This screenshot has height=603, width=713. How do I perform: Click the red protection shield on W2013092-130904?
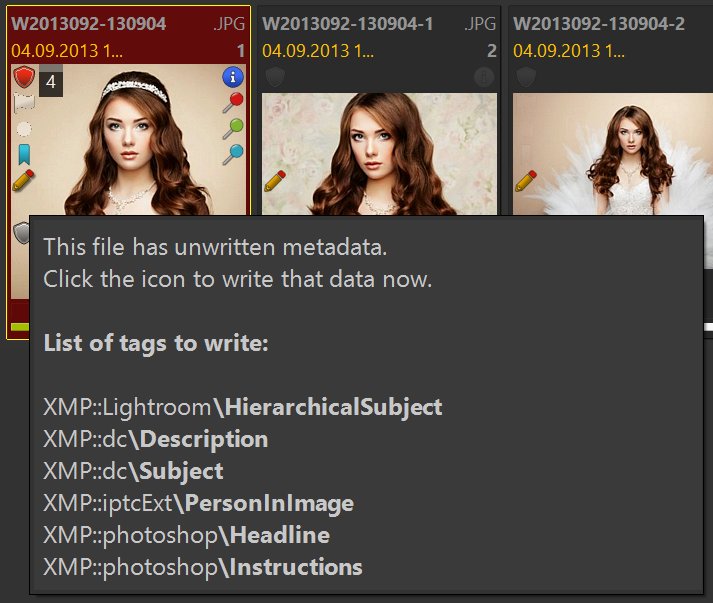point(24,77)
